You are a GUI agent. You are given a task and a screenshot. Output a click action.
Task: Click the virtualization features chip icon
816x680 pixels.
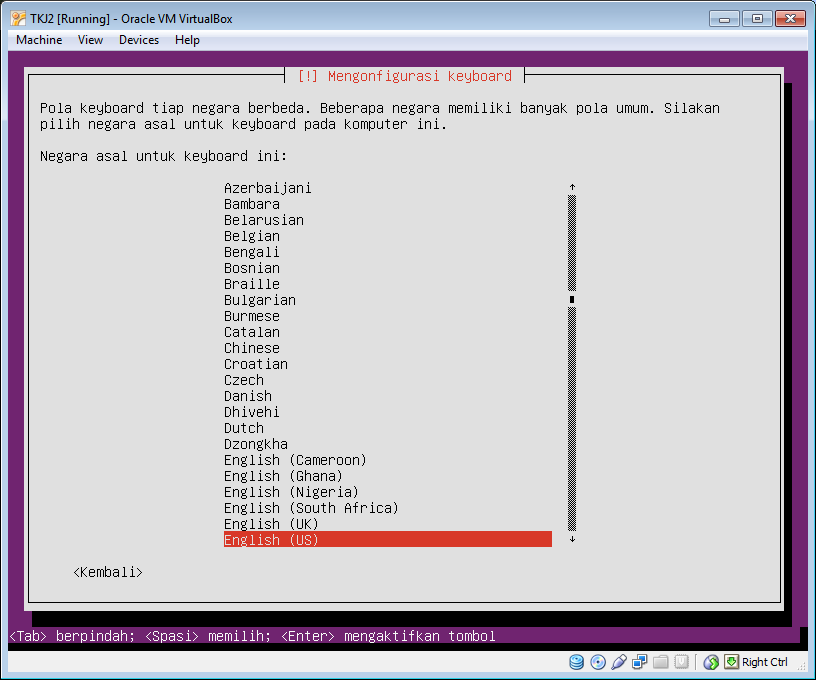[683, 662]
